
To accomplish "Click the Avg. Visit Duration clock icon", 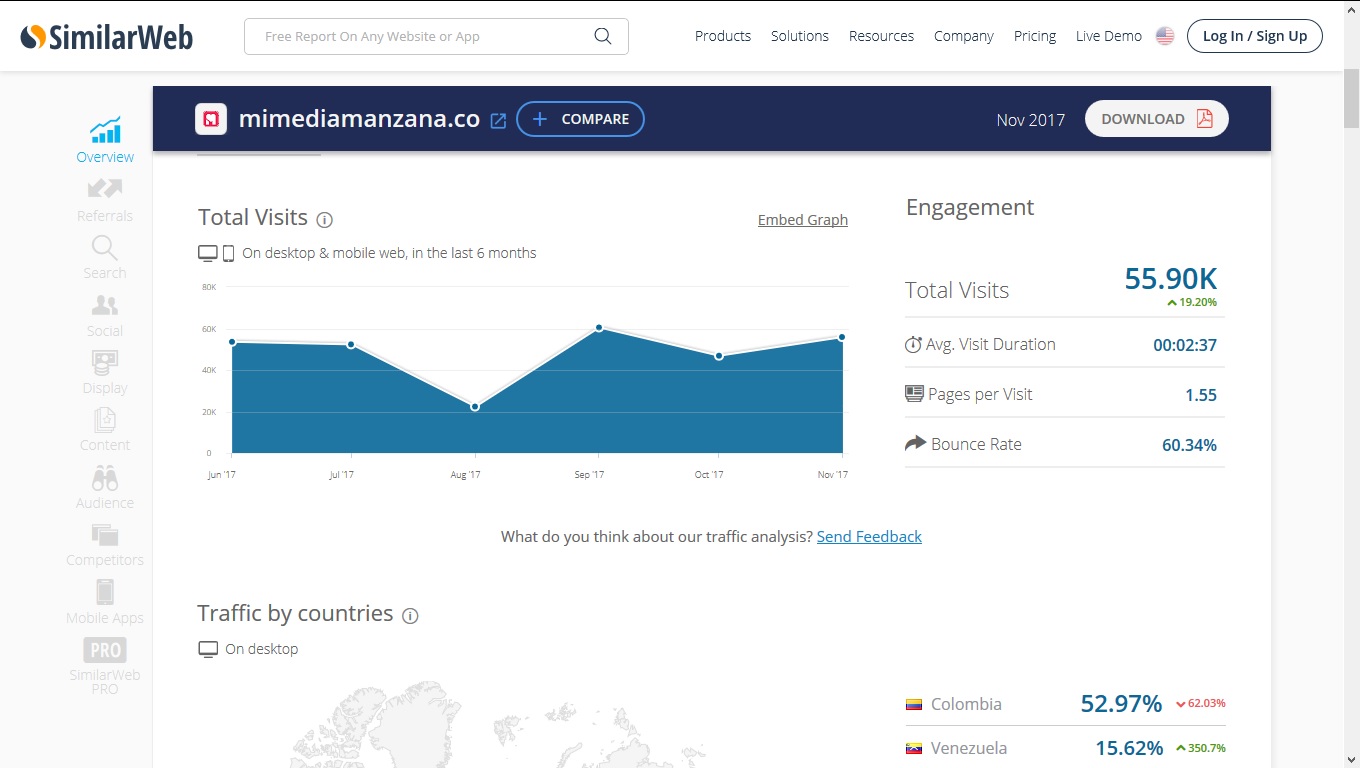I will tap(913, 344).
